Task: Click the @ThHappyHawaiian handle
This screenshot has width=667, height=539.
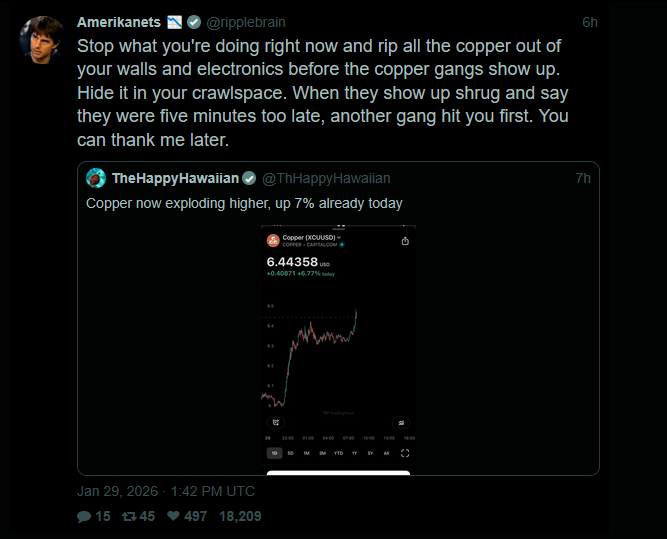Action: tap(326, 178)
